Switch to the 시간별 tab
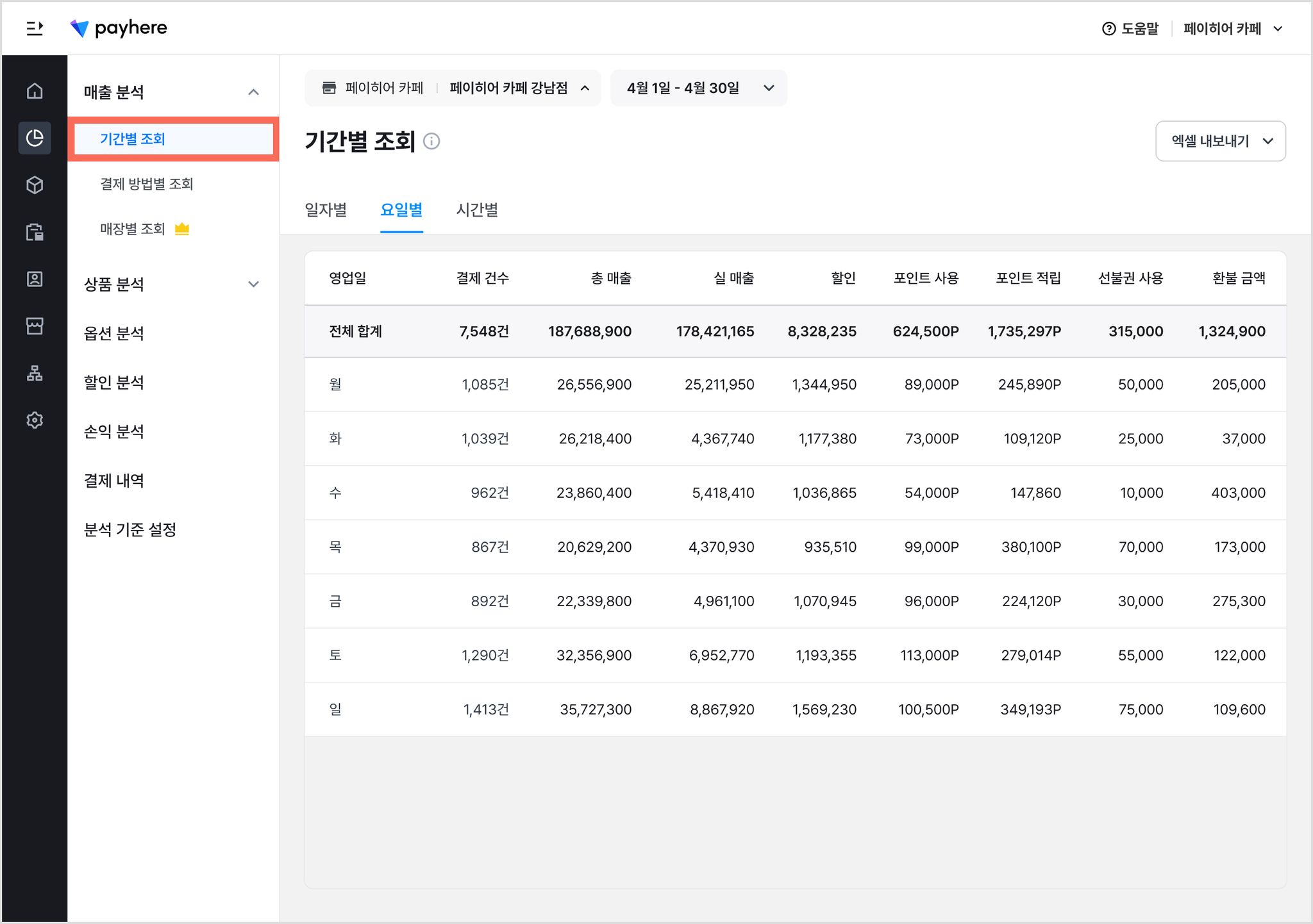Screen dimensions: 1313x924 click(x=477, y=210)
